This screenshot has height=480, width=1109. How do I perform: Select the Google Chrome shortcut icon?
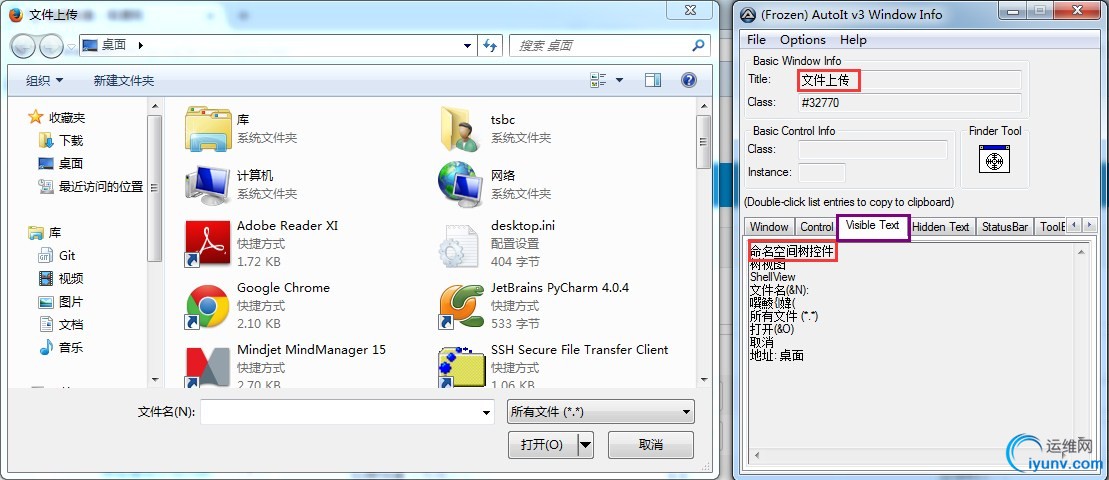(207, 306)
